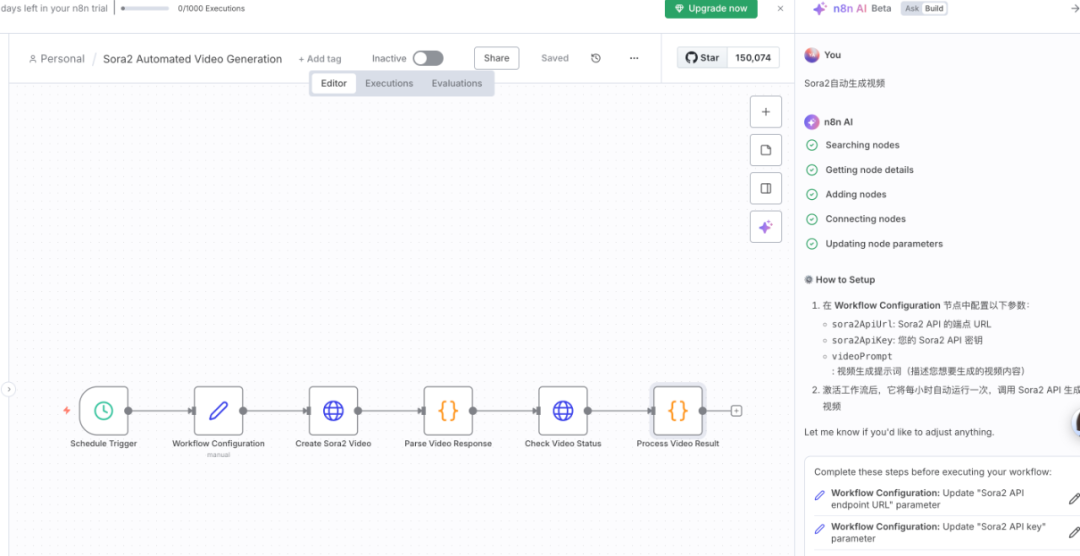
Task: Click the trial executions progress bar
Action: point(145,8)
